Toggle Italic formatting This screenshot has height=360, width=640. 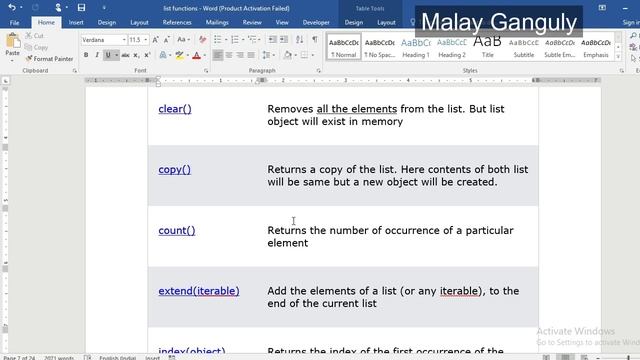pos(97,55)
